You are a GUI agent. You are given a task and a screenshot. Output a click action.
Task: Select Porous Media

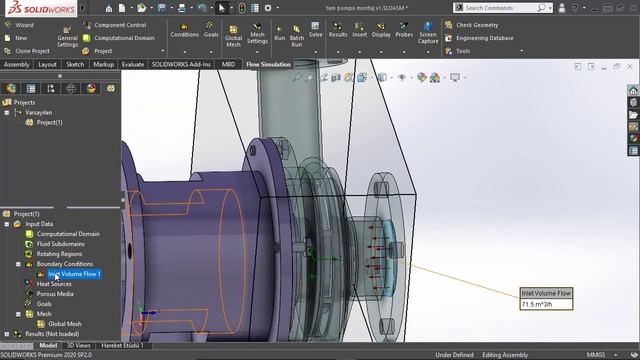[x=55, y=294]
